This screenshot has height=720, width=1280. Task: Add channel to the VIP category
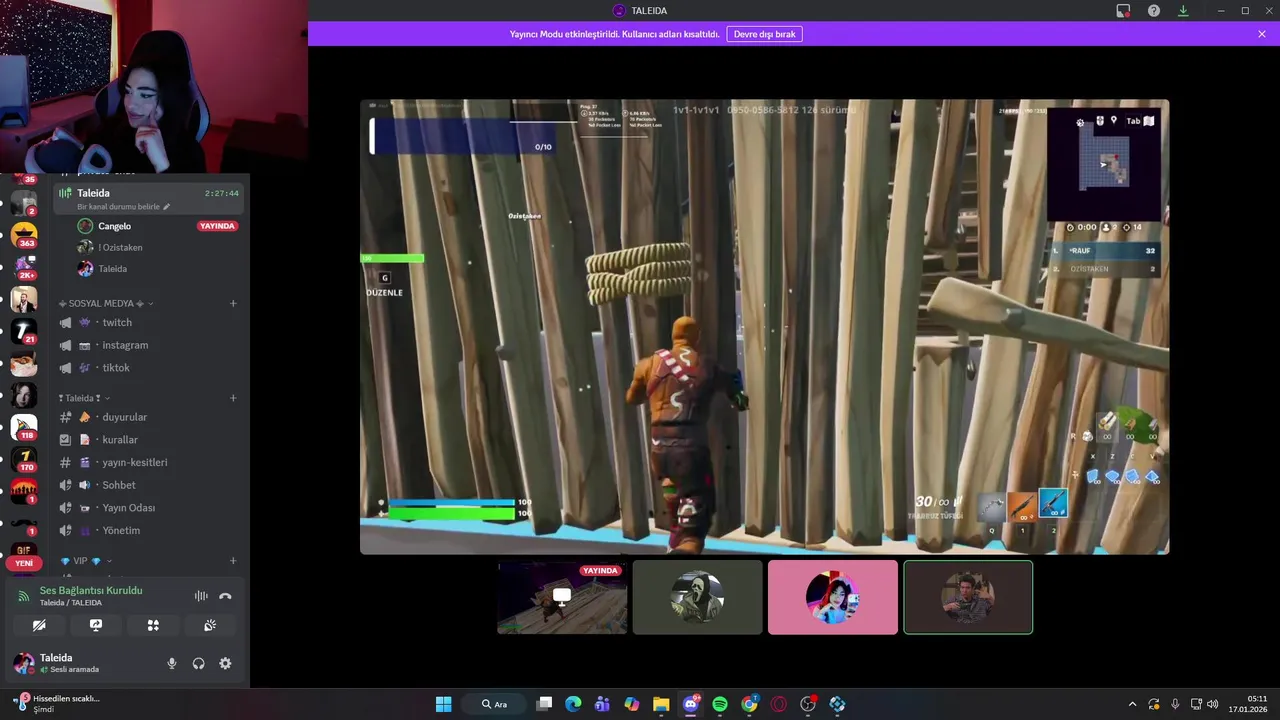pyautogui.click(x=233, y=561)
